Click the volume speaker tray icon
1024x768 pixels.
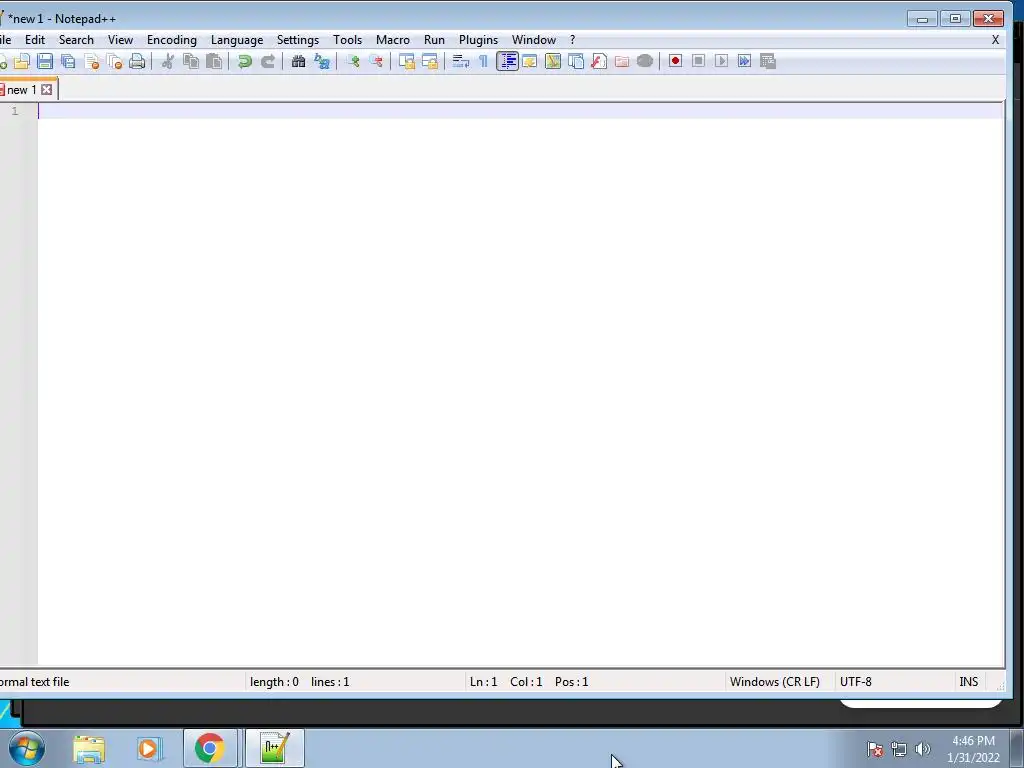pos(923,749)
